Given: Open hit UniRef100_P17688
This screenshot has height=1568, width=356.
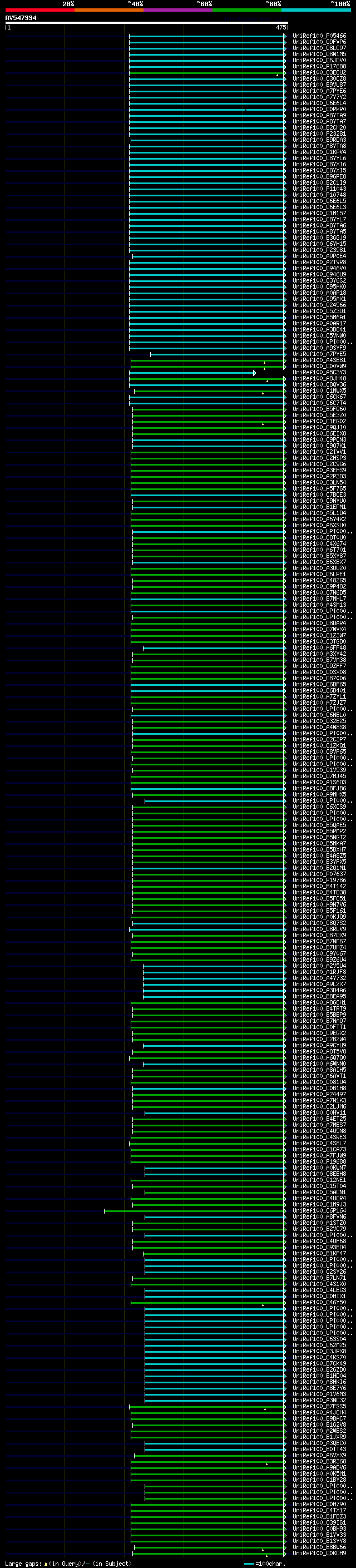Looking at the screenshot, I should [319, 66].
